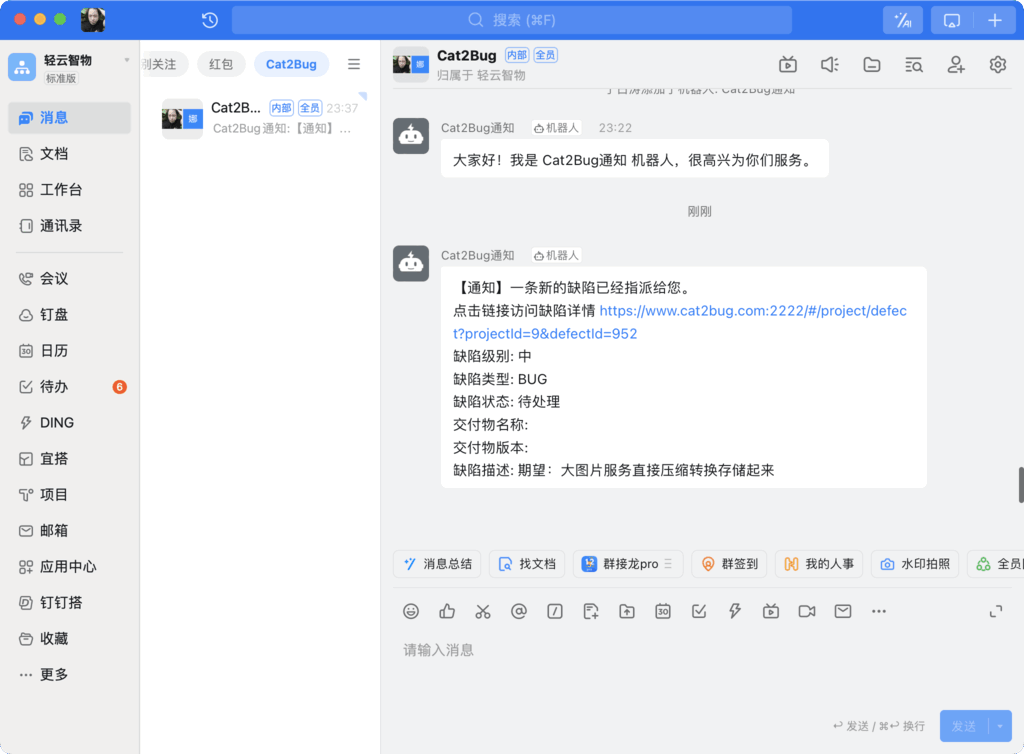Click the to-do checkbox icon in toolbar
Screen dimensions: 1024x754
(699, 611)
